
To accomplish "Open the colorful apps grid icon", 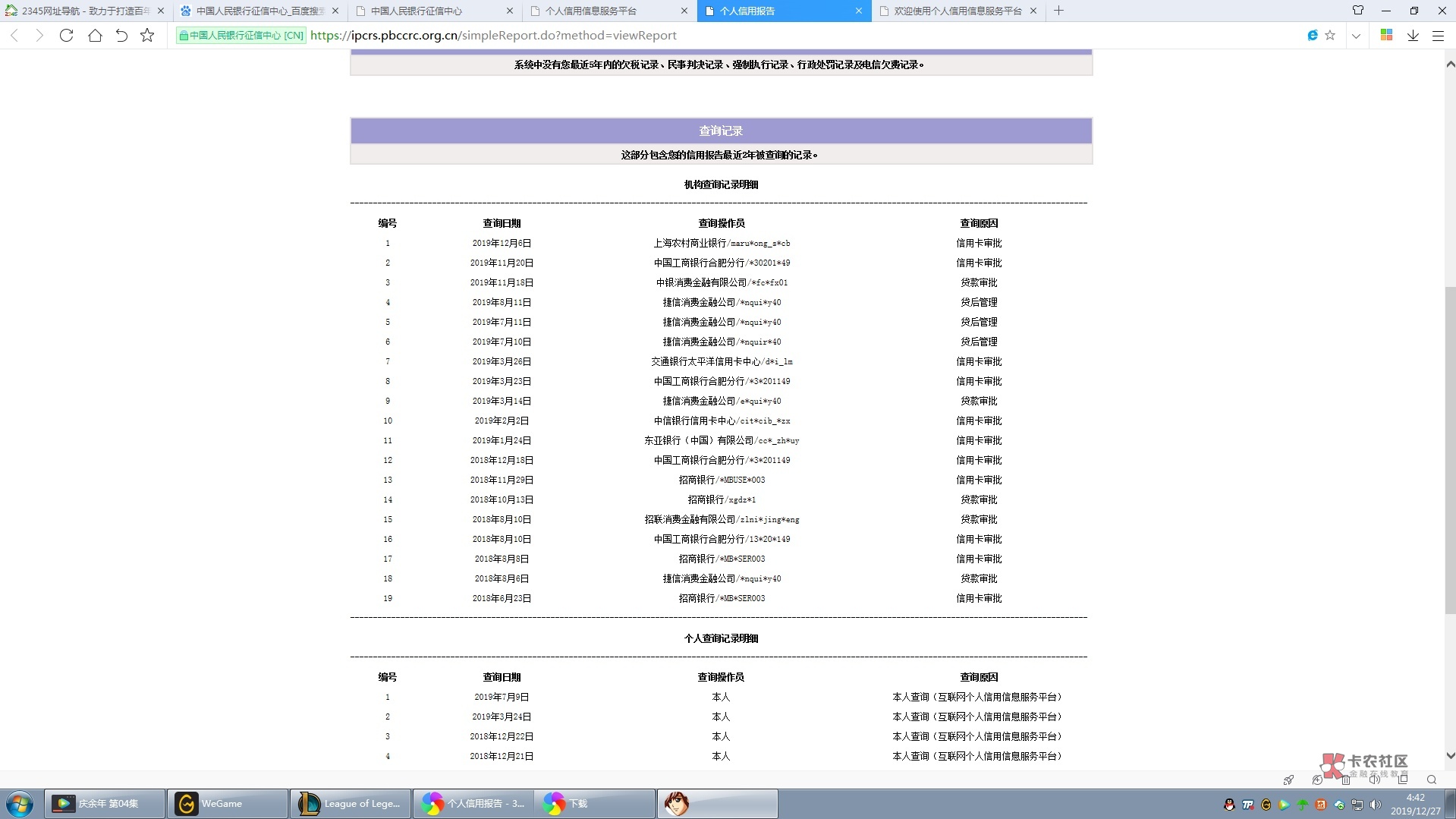I will pos(1386,36).
